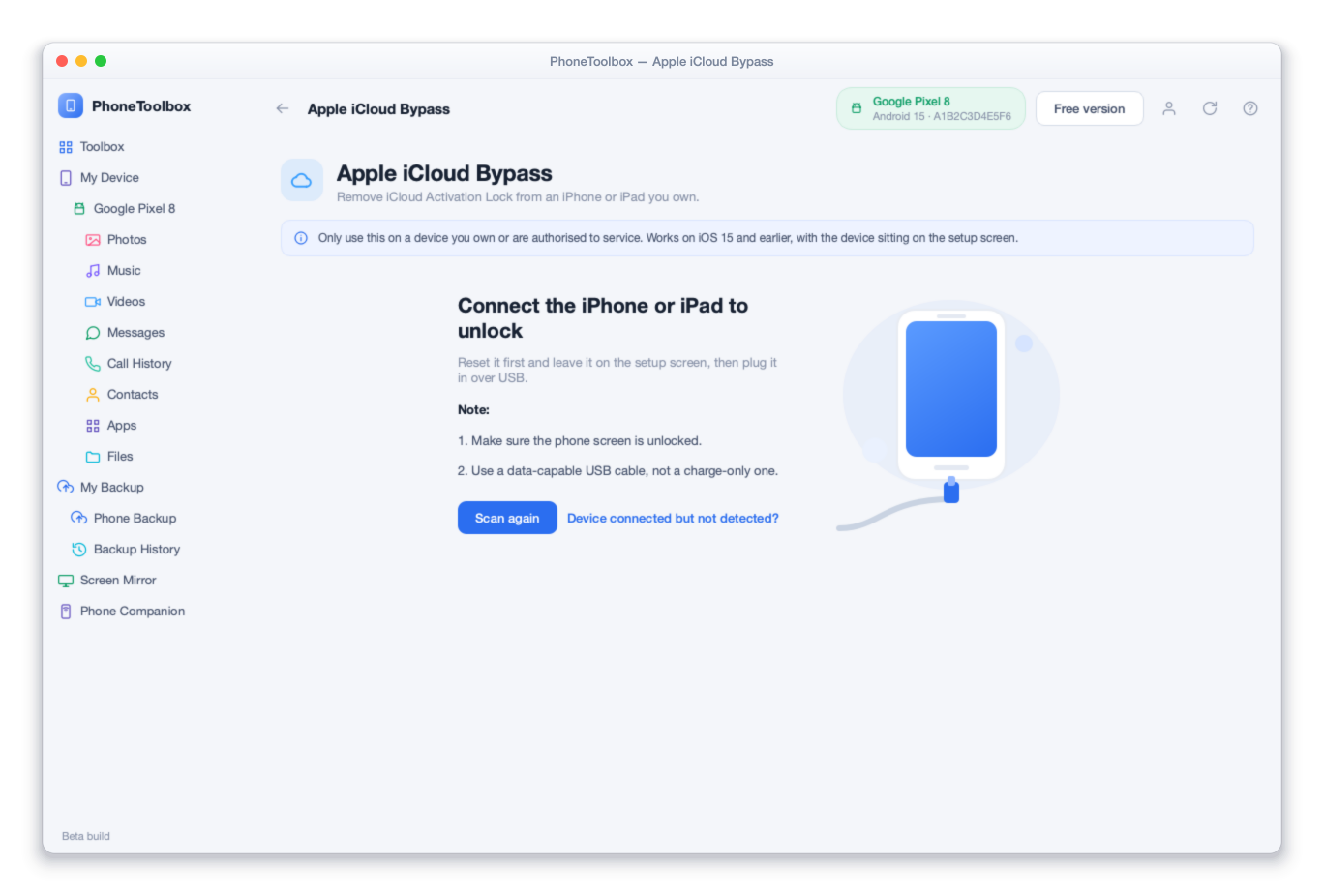This screenshot has width=1324, height=896.
Task: Click the Free version button
Action: pyautogui.click(x=1089, y=108)
